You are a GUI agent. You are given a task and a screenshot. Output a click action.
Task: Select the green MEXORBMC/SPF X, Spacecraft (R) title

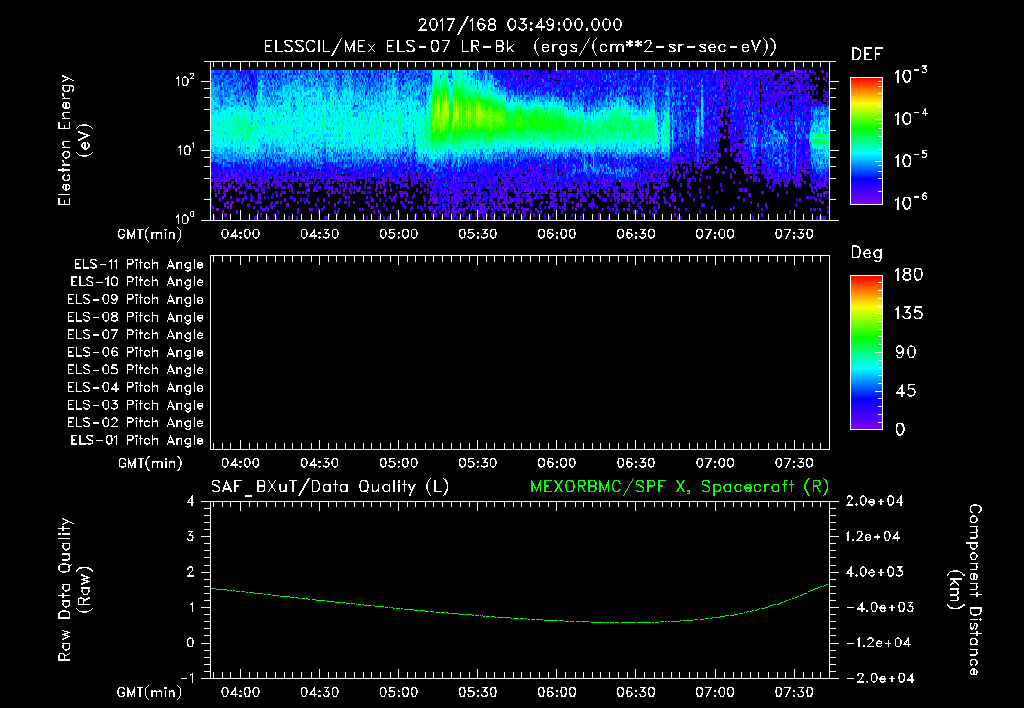click(x=679, y=487)
